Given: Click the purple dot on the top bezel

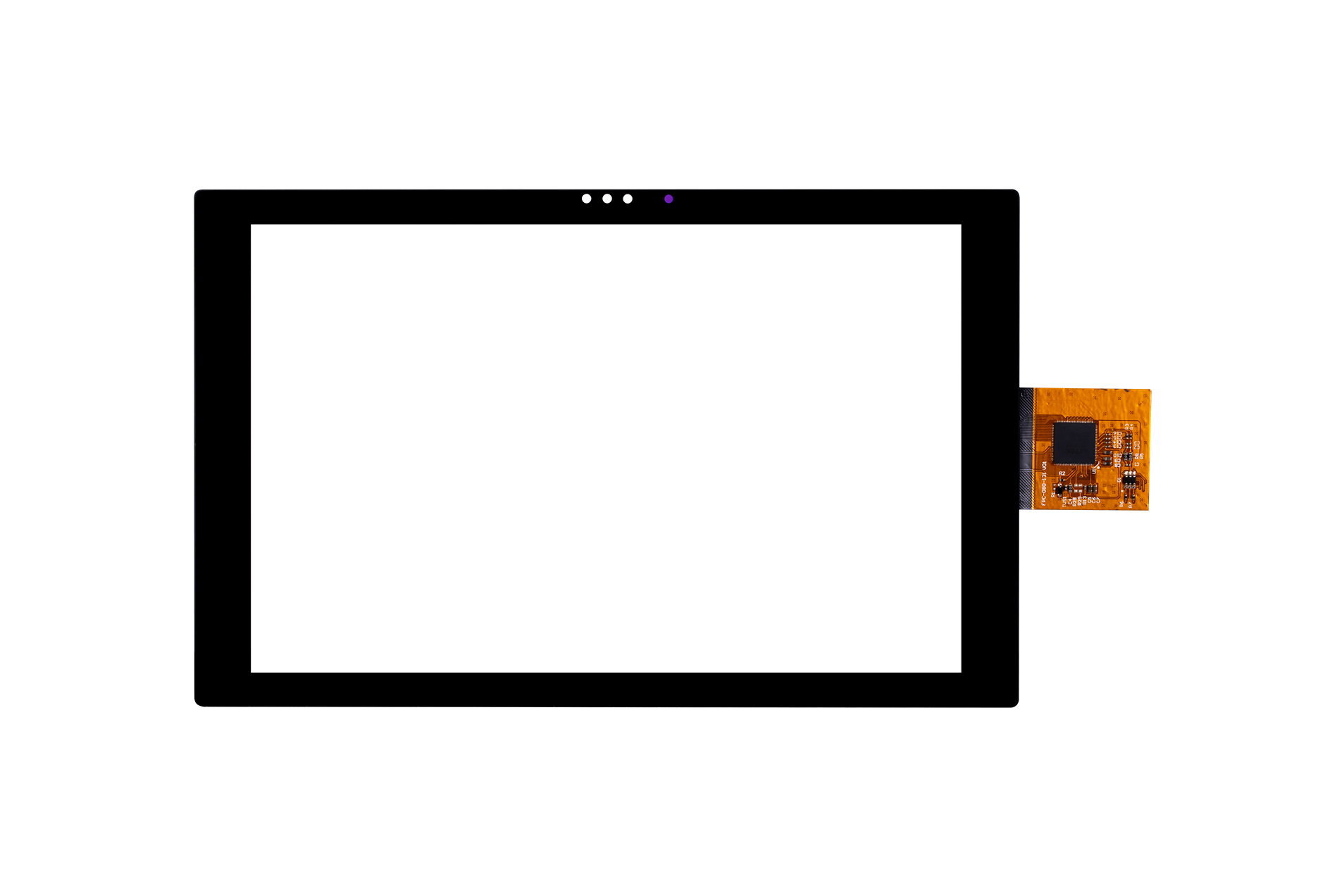Looking at the screenshot, I should 668,199.
